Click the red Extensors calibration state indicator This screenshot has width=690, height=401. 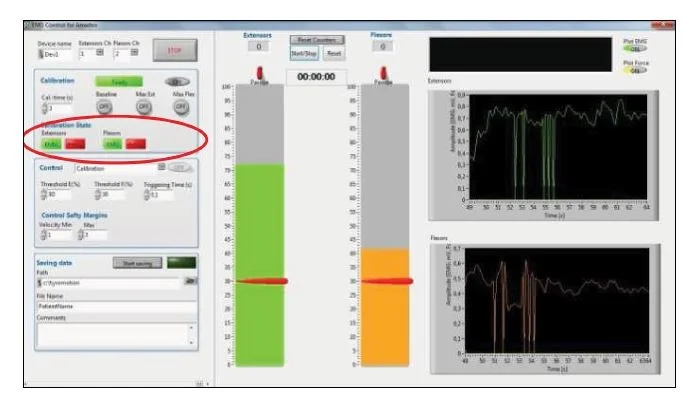(x=75, y=143)
